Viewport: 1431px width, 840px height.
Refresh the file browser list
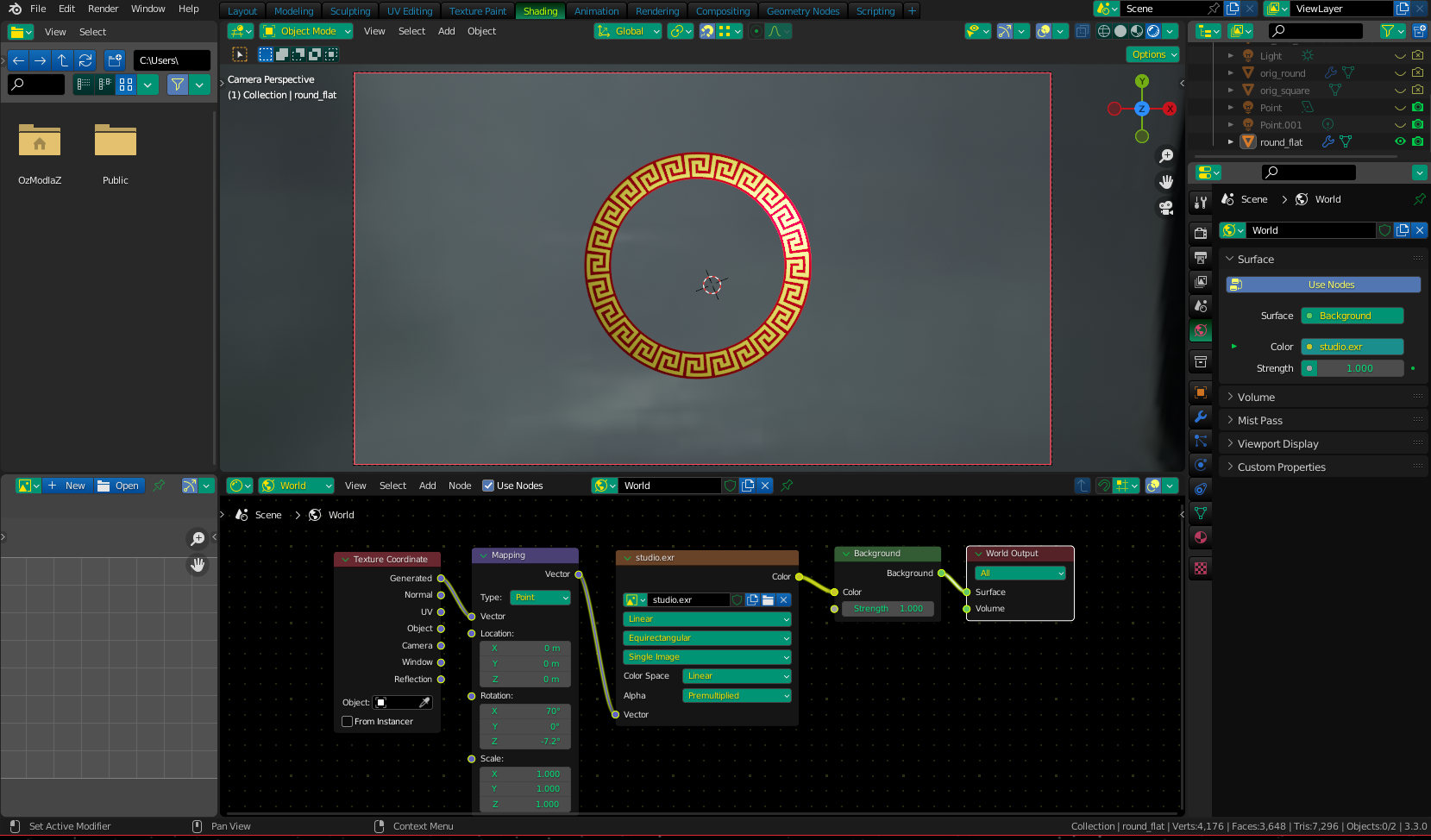pos(85,60)
